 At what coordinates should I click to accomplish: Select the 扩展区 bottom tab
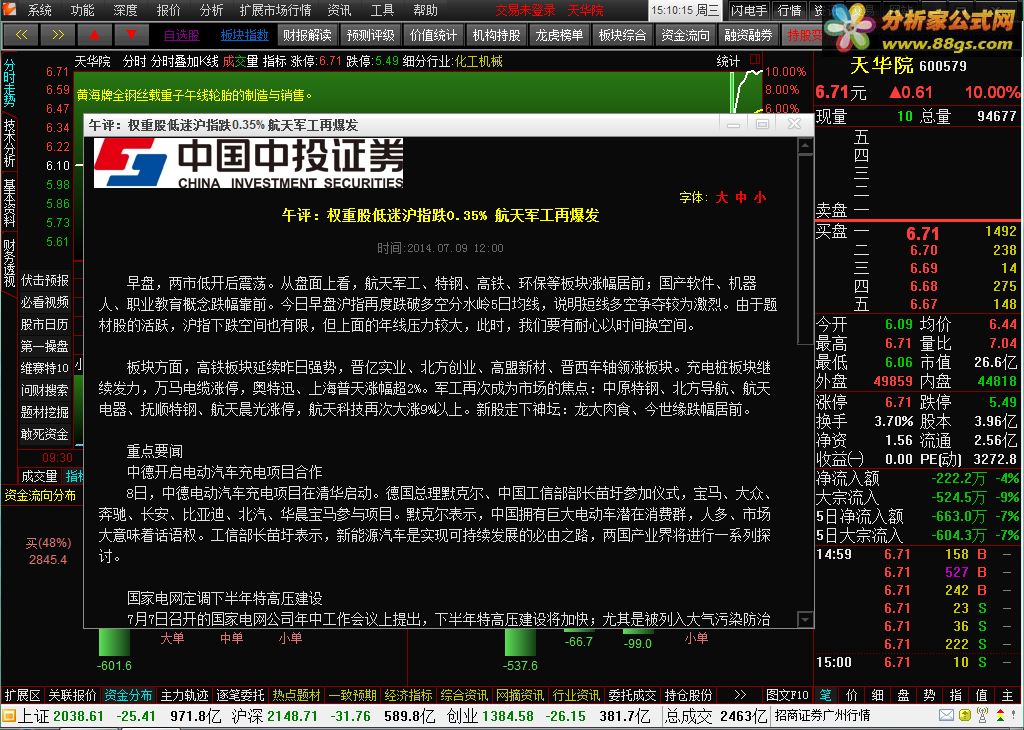coord(23,695)
